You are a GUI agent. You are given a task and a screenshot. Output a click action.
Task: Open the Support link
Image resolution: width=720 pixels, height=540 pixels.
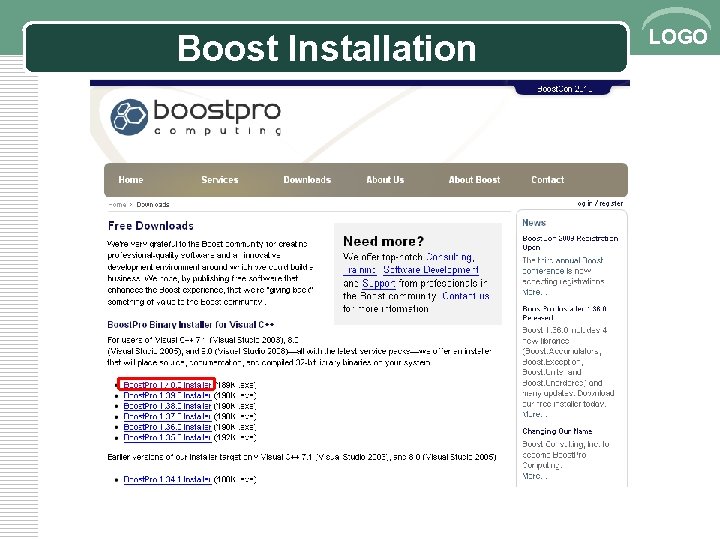[379, 283]
